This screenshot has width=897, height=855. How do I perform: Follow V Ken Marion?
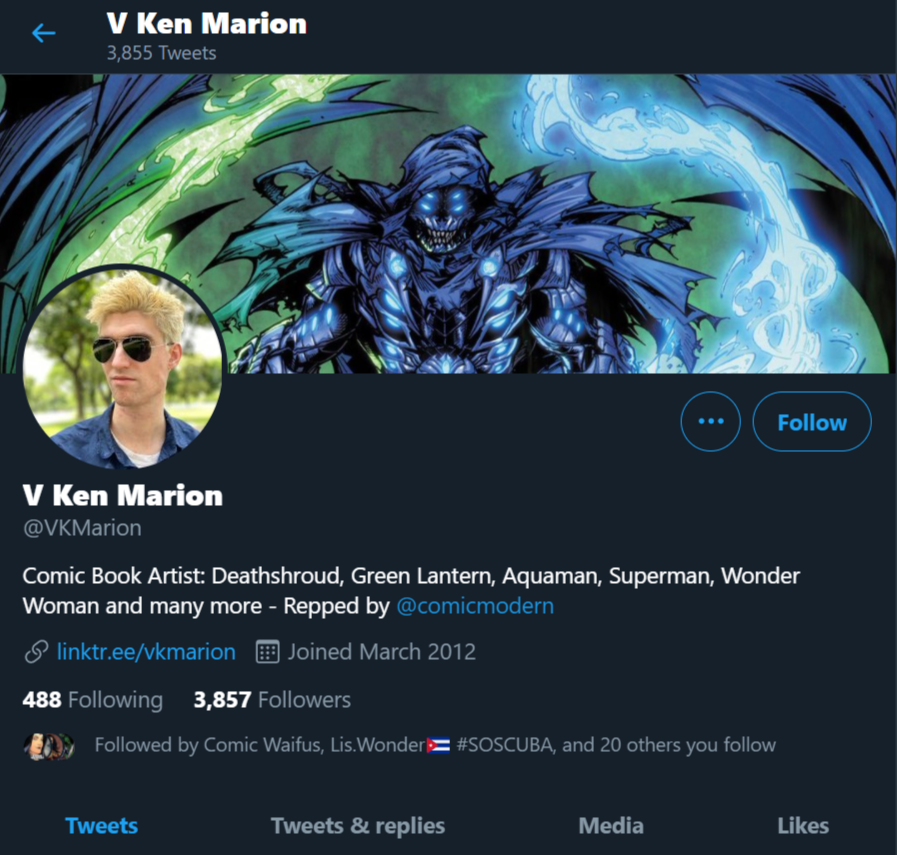click(812, 421)
